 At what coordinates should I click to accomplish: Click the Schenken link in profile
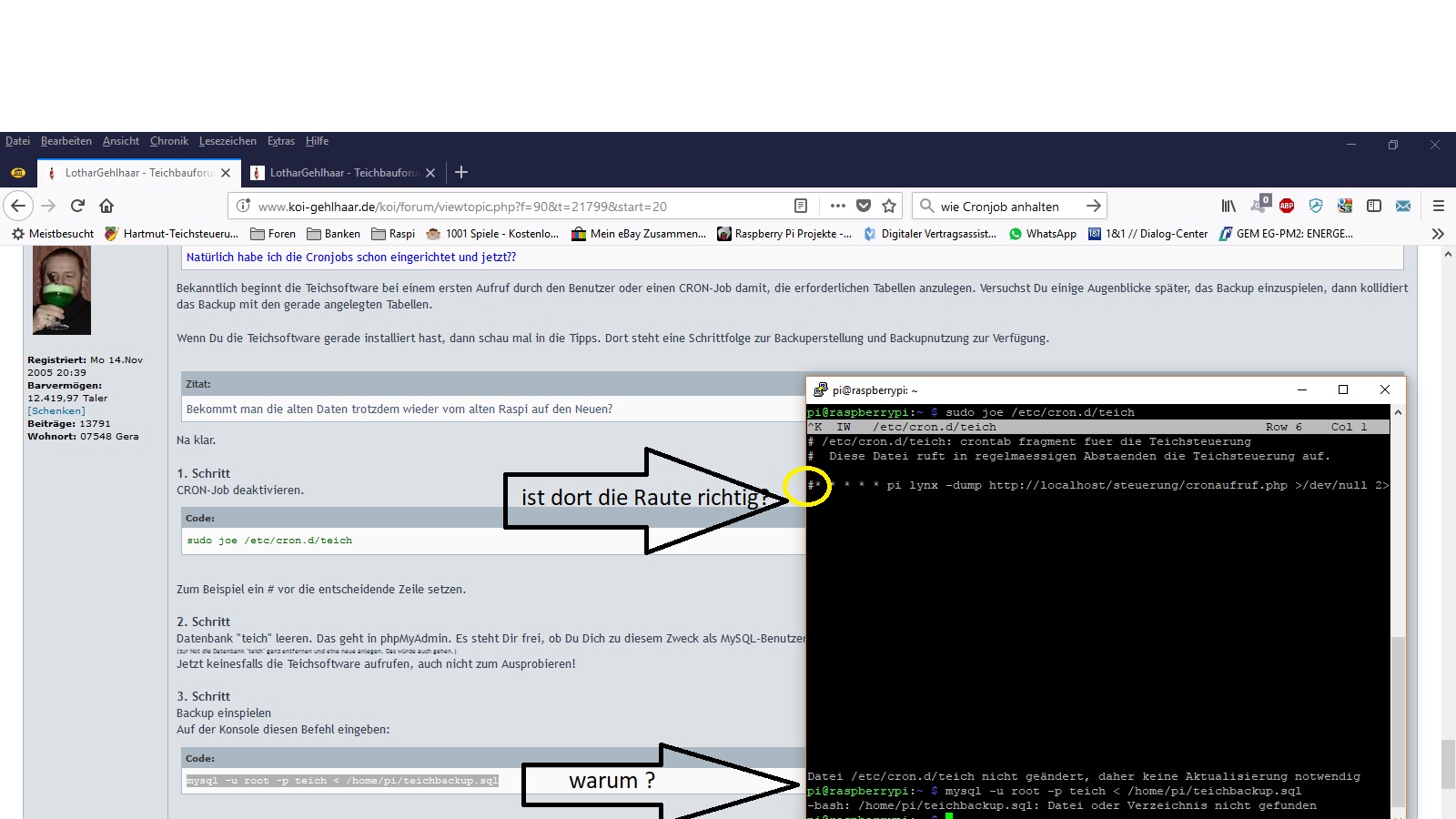pos(56,410)
